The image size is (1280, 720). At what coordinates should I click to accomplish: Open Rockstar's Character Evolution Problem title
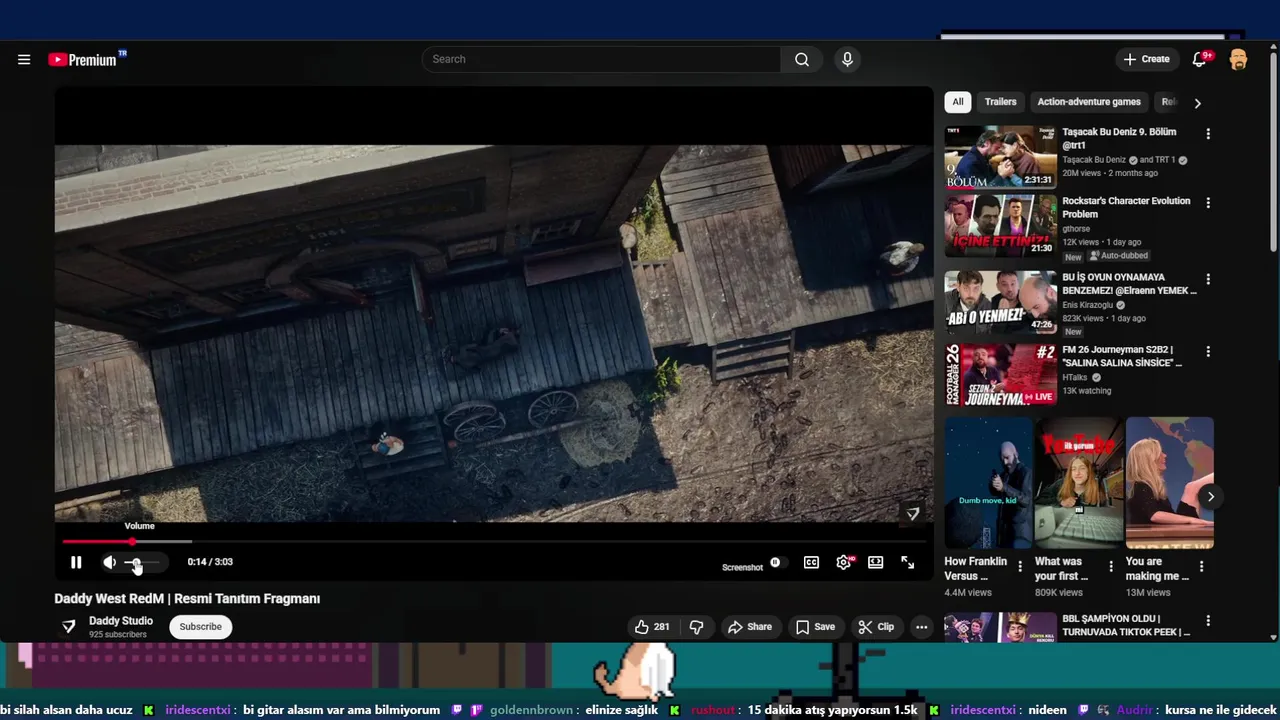(x=1126, y=207)
